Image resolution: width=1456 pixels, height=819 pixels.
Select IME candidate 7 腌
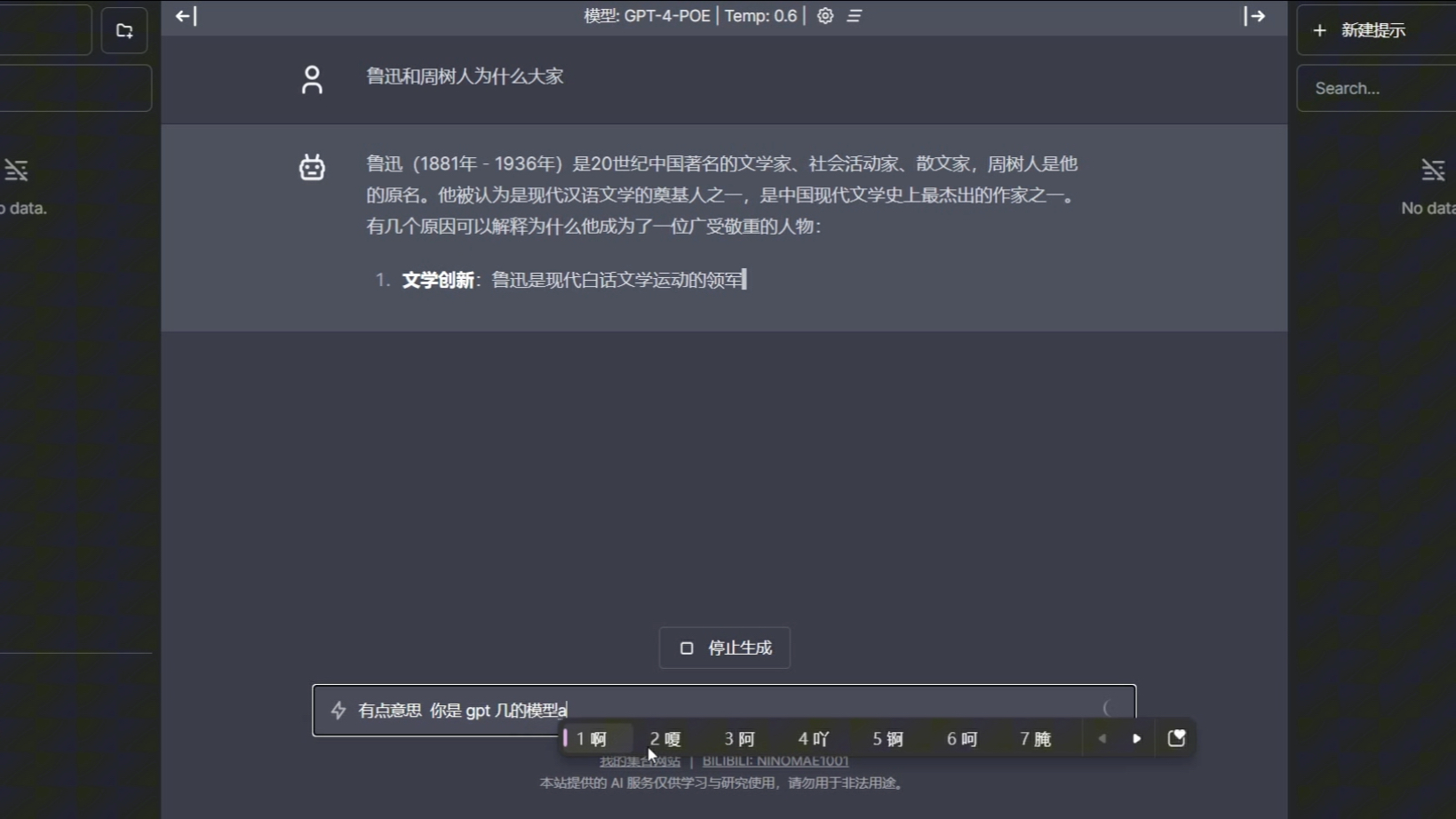[x=1036, y=739]
